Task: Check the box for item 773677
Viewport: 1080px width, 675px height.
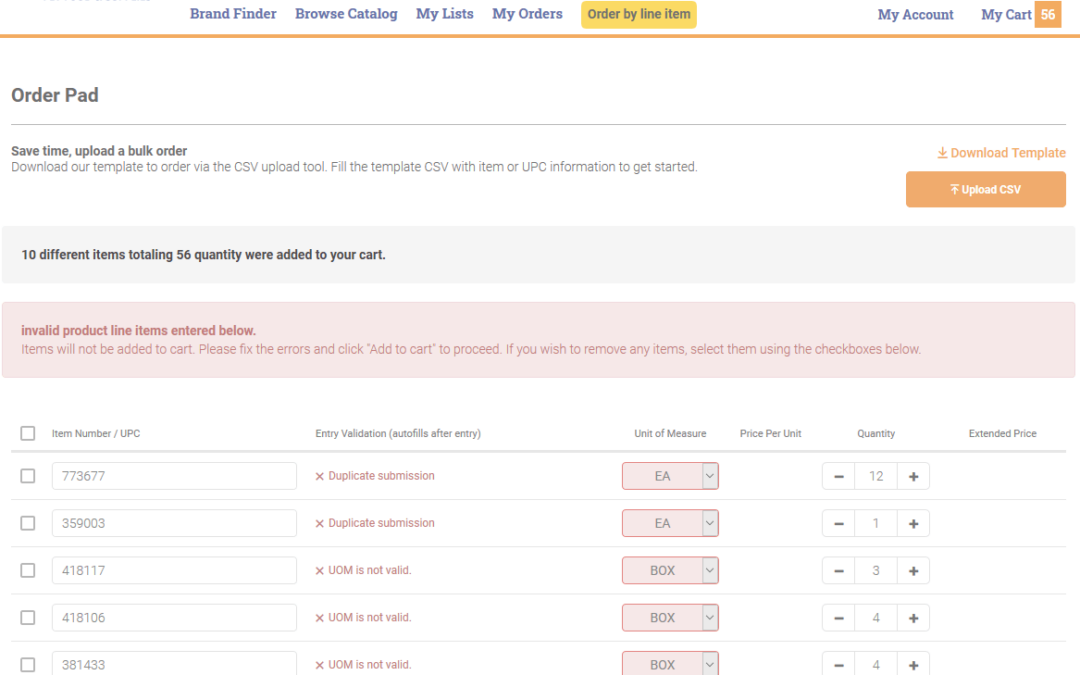Action: pyautogui.click(x=28, y=476)
